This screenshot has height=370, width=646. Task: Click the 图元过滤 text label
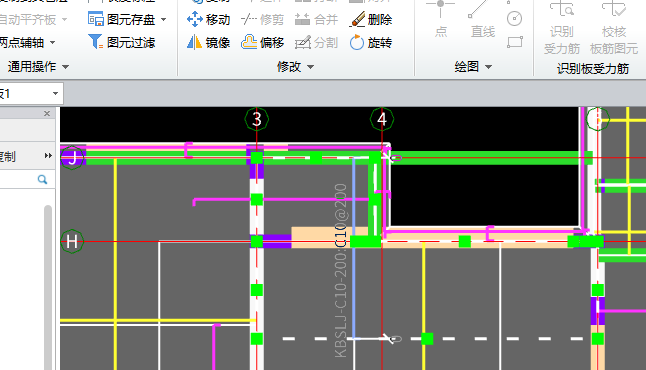point(131,42)
